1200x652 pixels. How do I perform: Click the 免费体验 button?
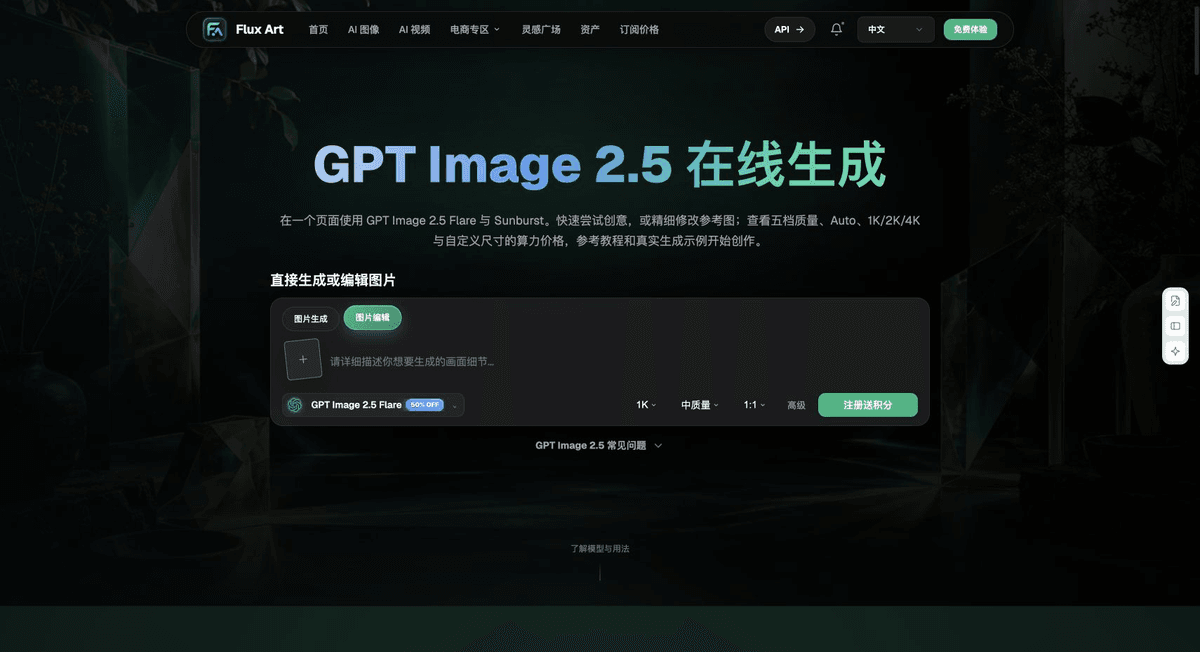(x=970, y=29)
